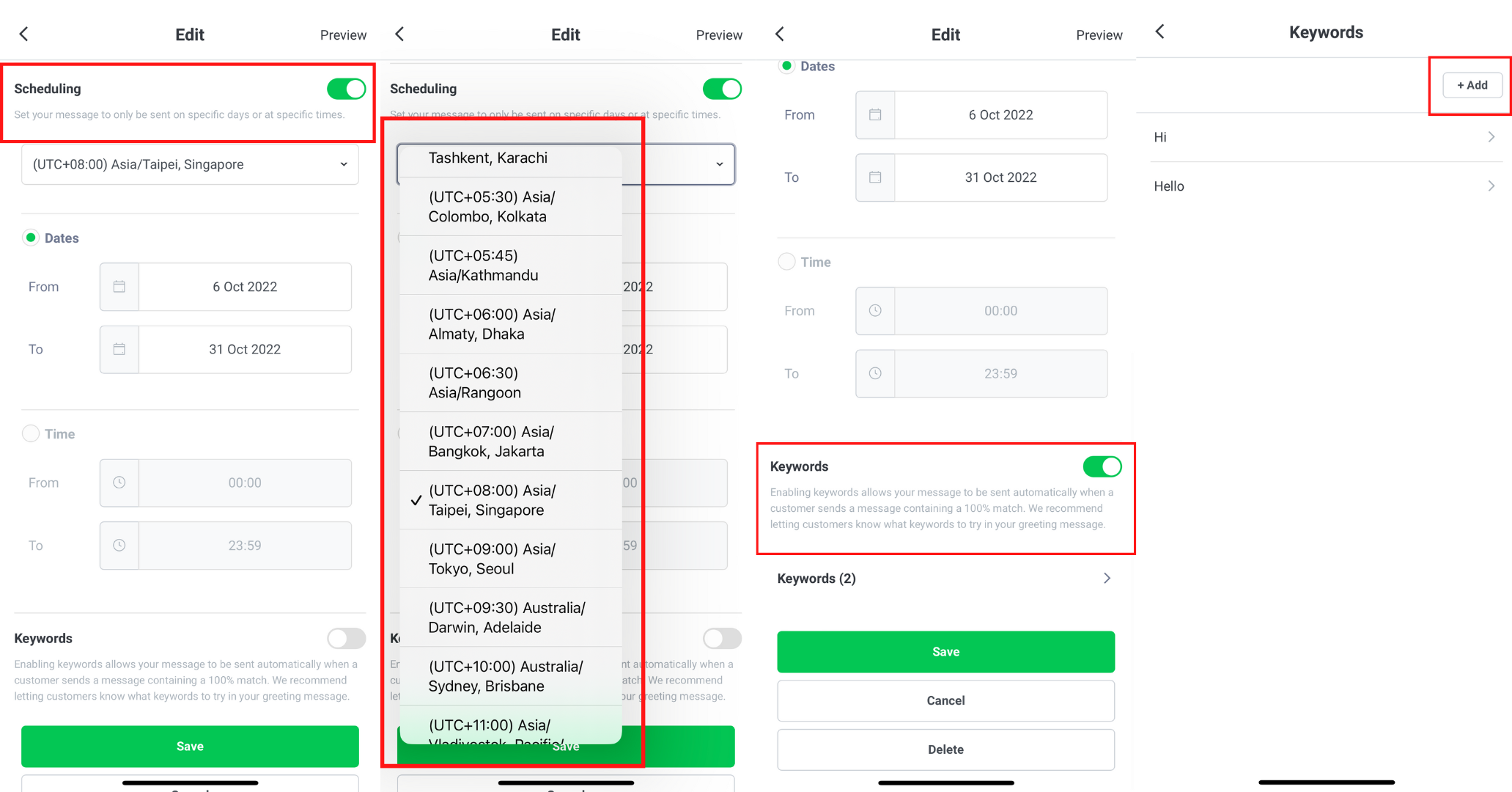Click the Save button
The image size is (1512, 792).
pyautogui.click(x=946, y=651)
